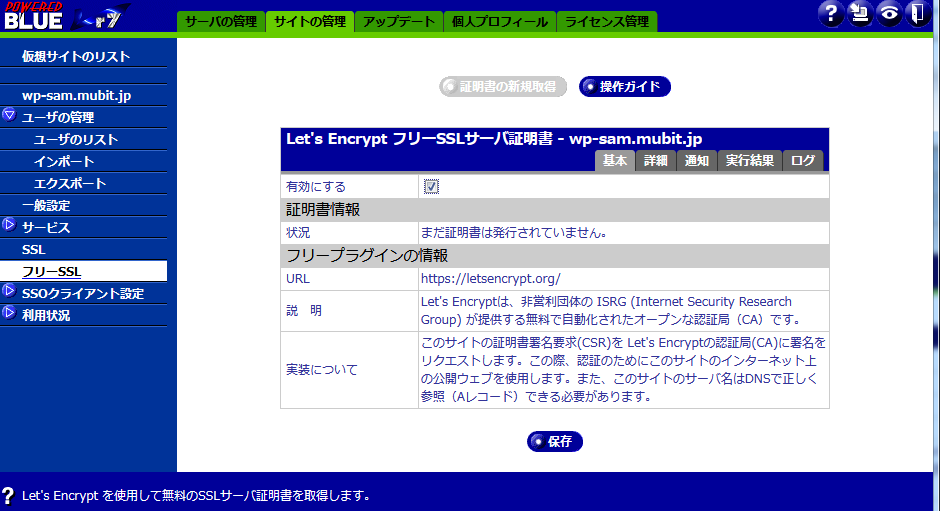Click the 状況 row label

(x=298, y=233)
